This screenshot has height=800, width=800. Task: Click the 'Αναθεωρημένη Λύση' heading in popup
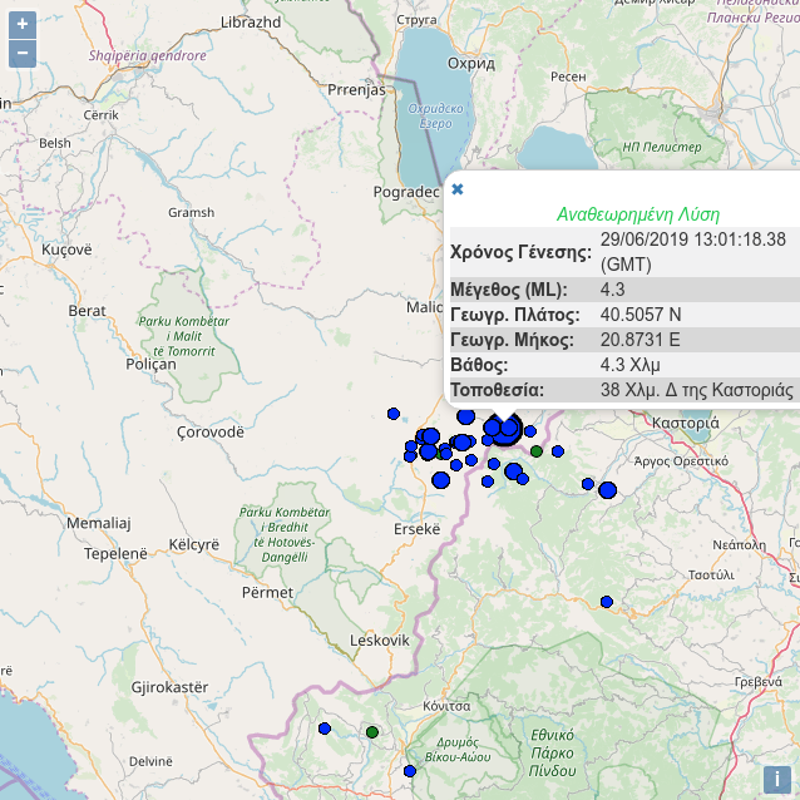point(637,214)
